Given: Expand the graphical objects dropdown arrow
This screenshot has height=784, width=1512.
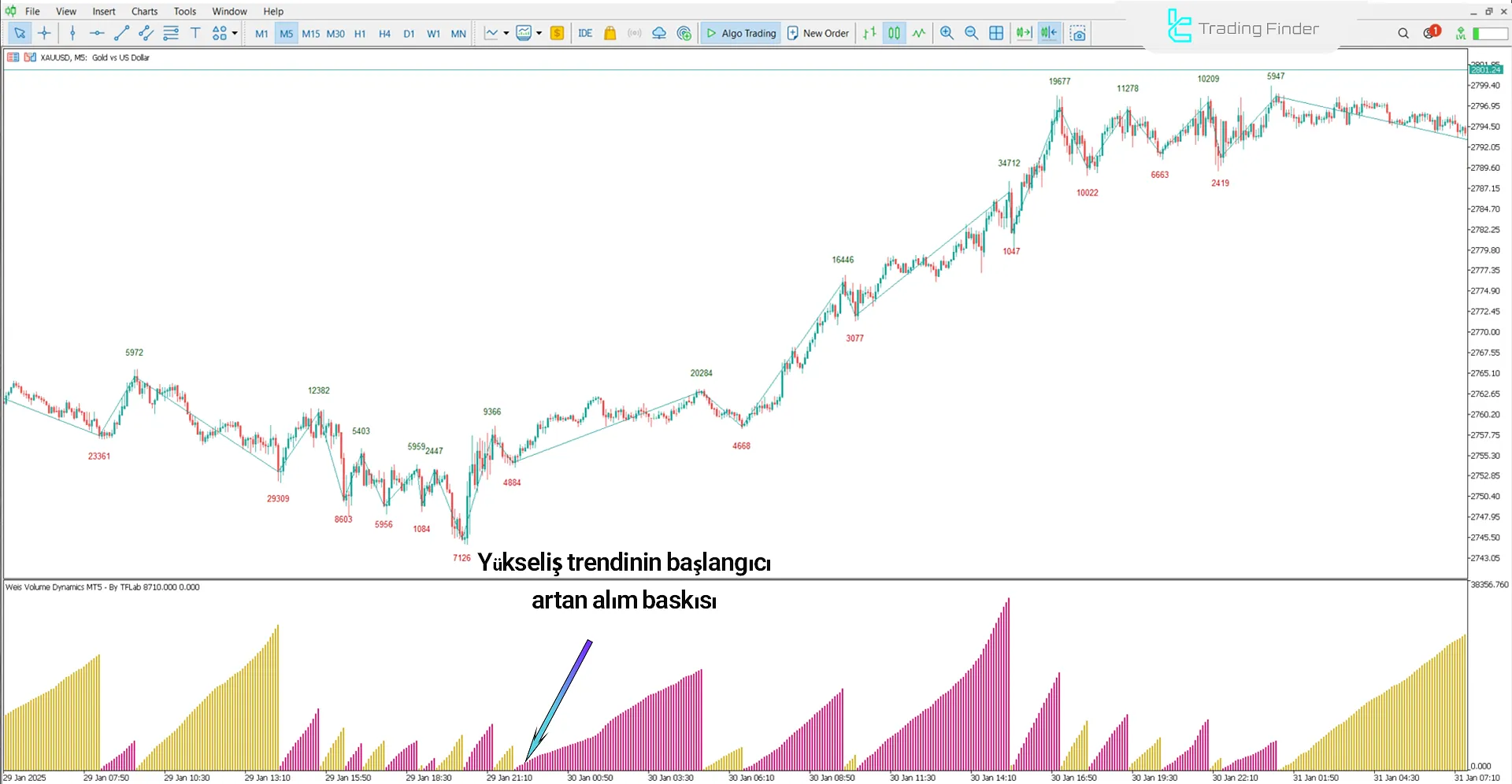Looking at the screenshot, I should coord(235,33).
